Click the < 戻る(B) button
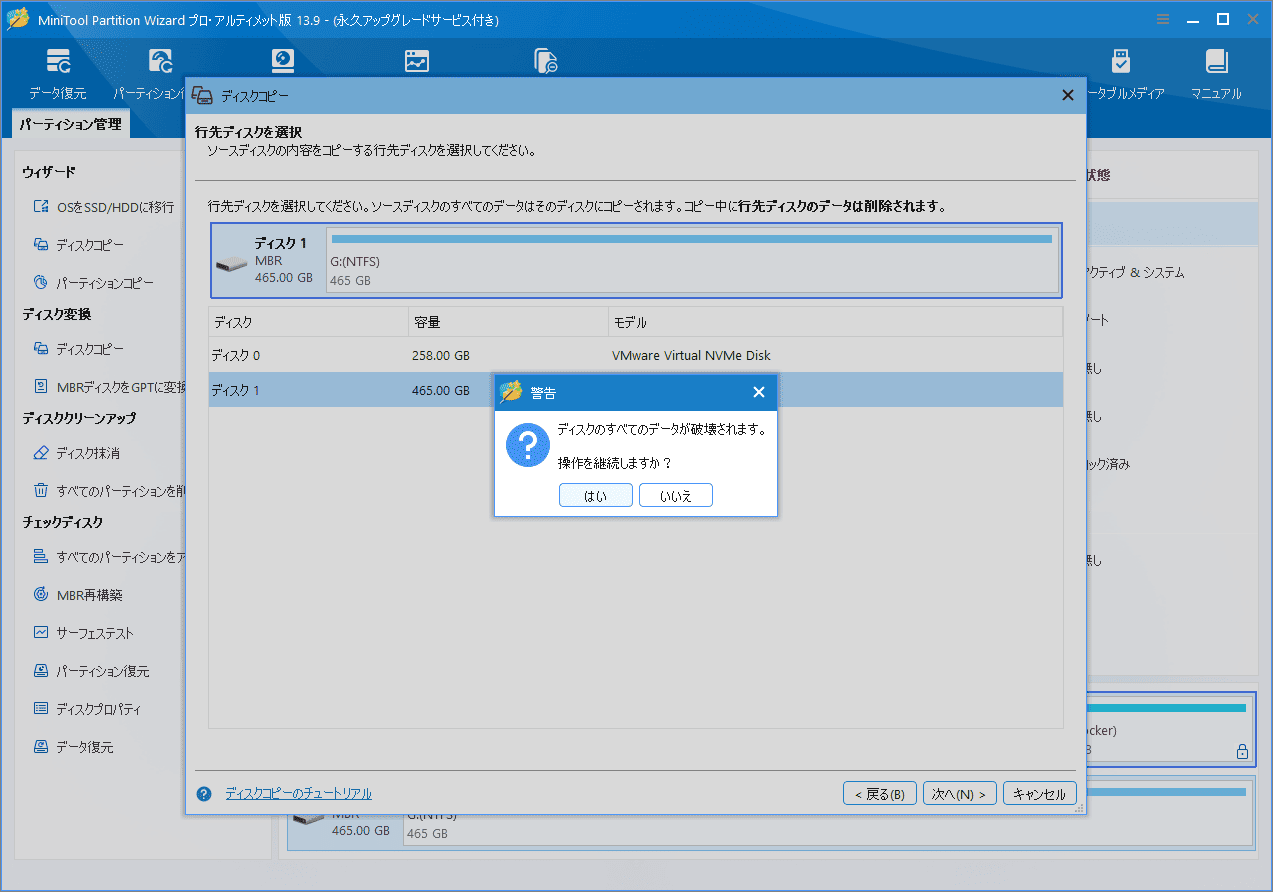Screen dimensions: 1273x892 [880, 794]
